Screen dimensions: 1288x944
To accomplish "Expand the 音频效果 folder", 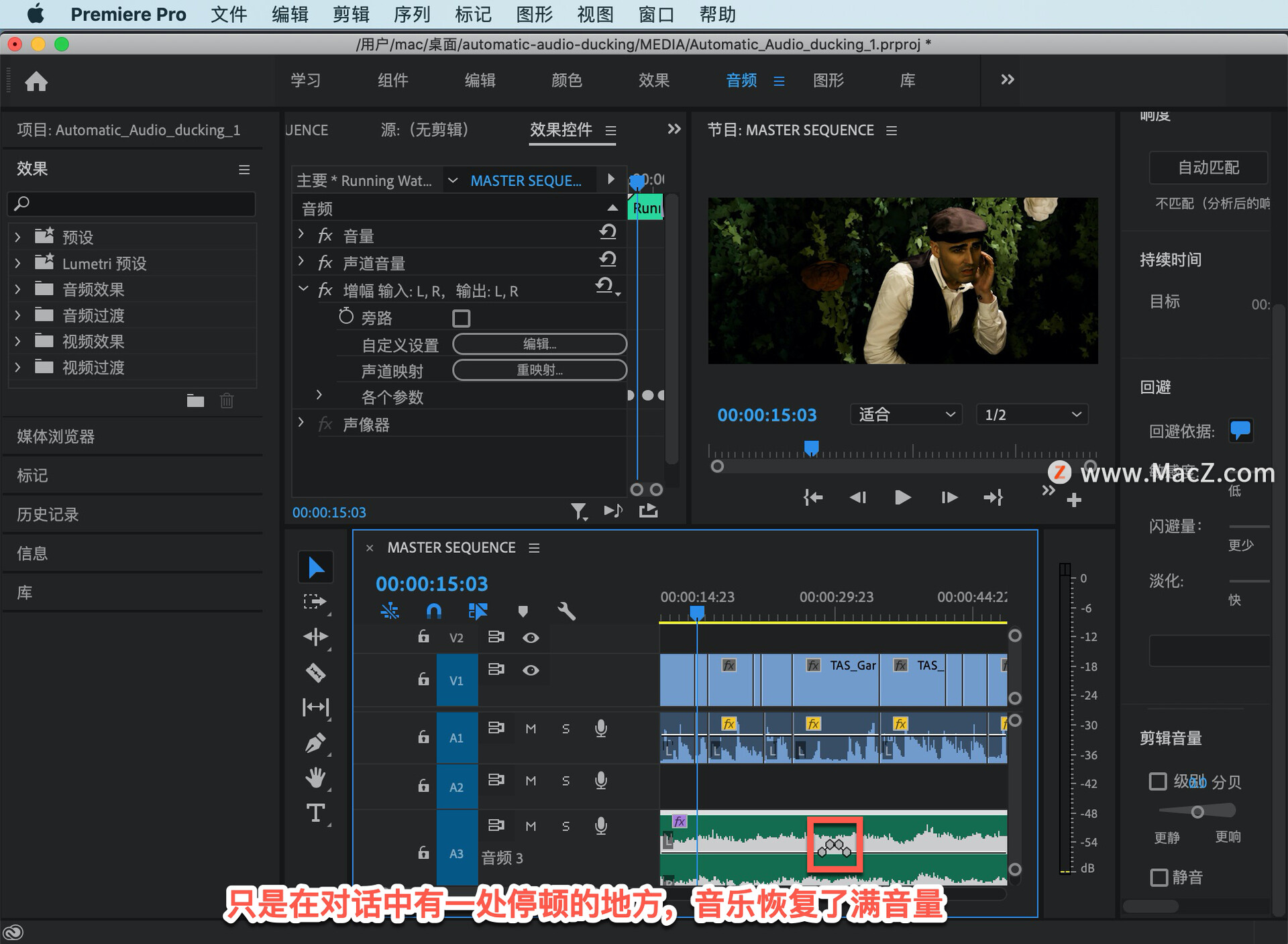I will click(x=17, y=289).
